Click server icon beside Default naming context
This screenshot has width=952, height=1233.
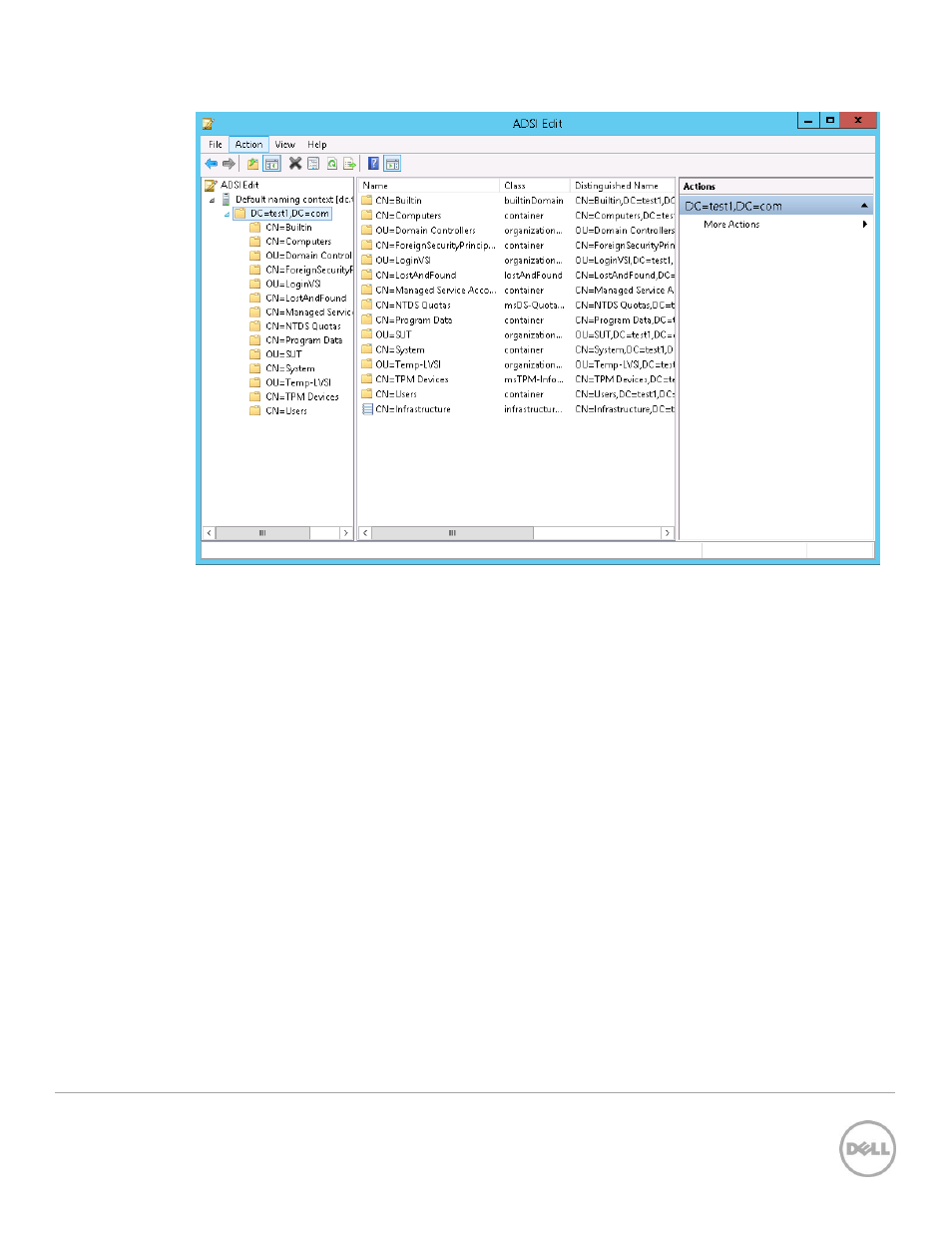pos(226,200)
